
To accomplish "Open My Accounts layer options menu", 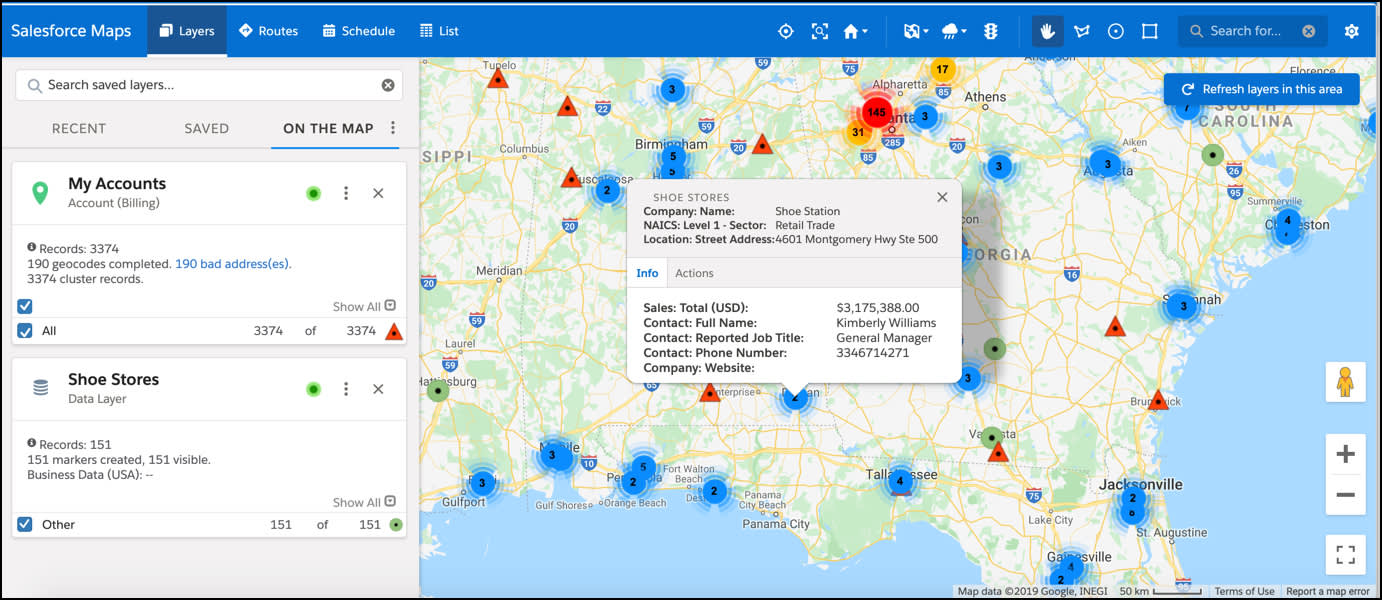I will tap(346, 193).
